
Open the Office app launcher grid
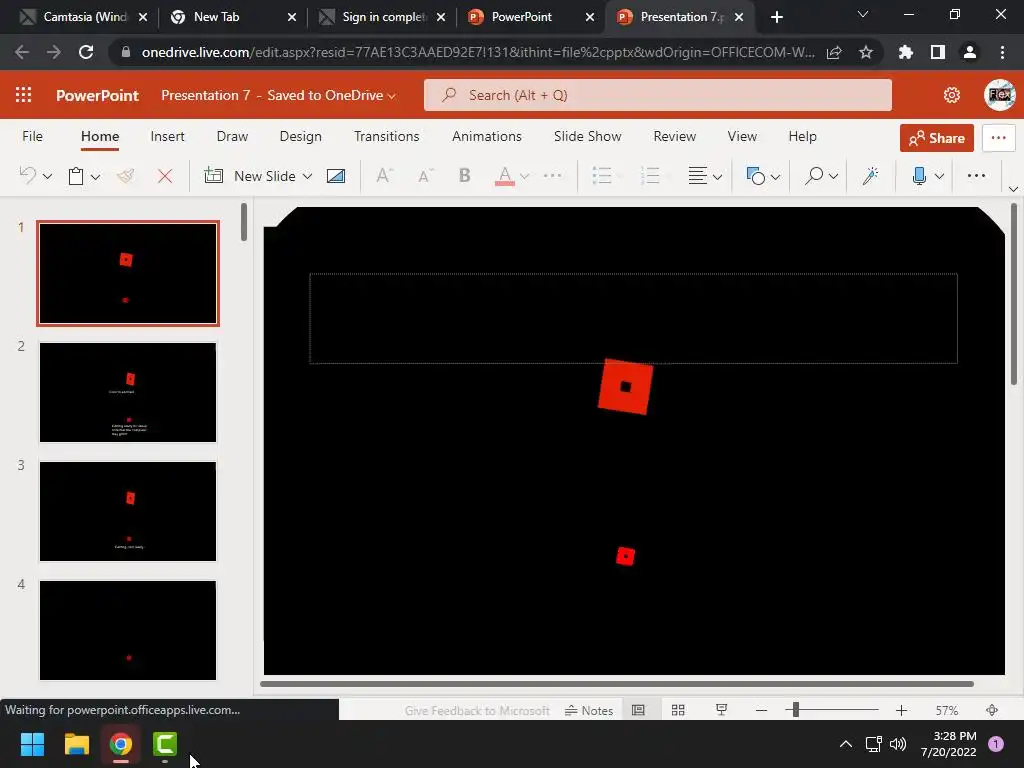pyautogui.click(x=24, y=95)
